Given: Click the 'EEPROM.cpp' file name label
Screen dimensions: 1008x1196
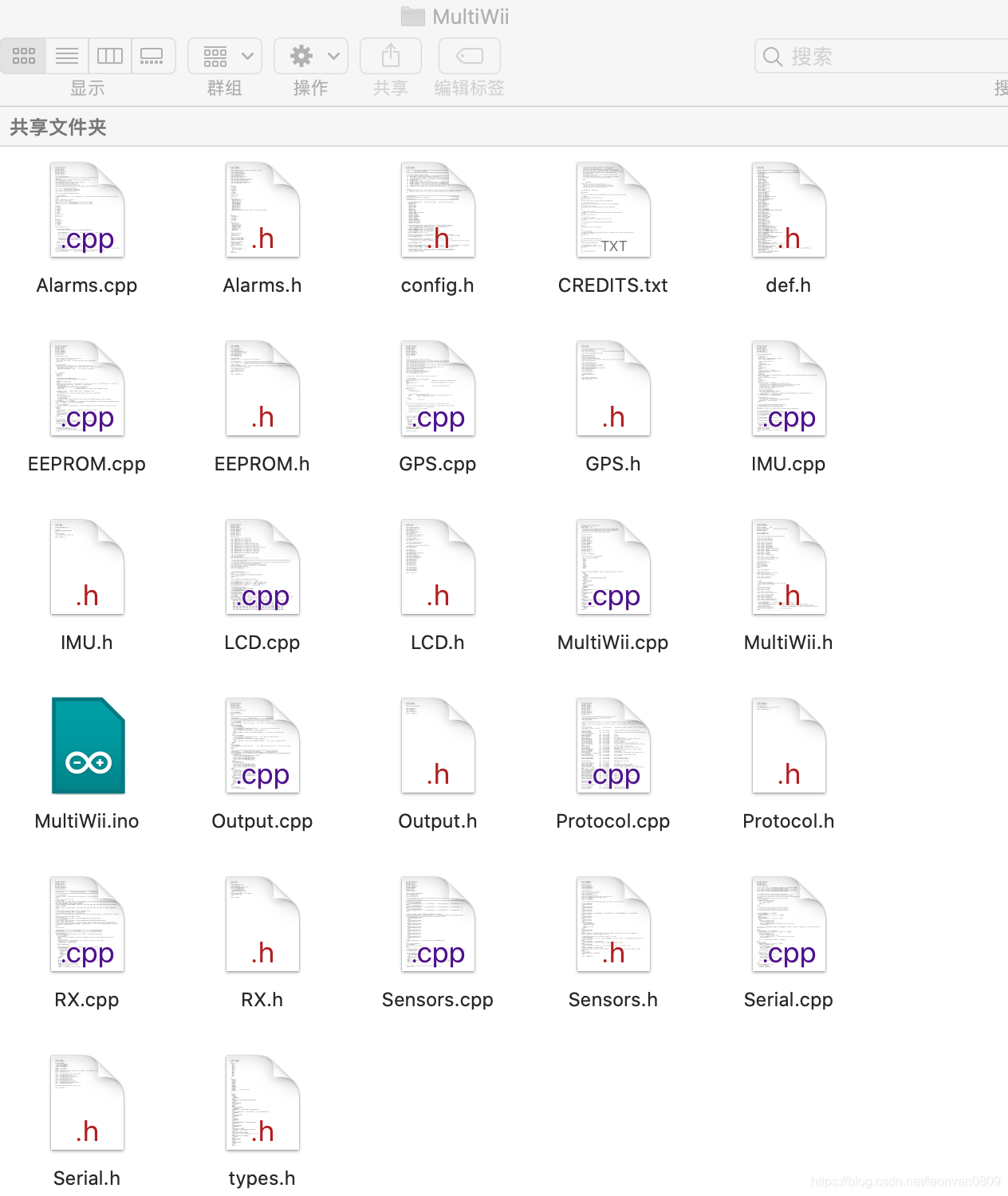Looking at the screenshot, I should click(x=87, y=464).
